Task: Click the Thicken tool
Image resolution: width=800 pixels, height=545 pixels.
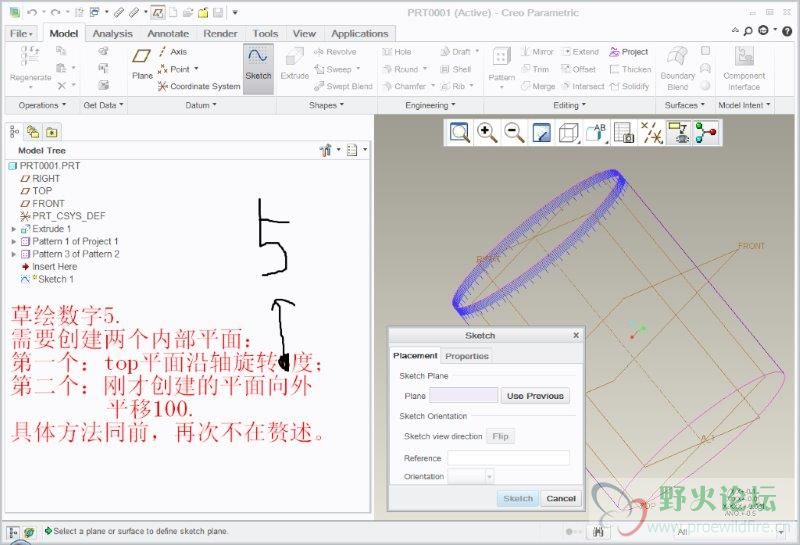Action: pyautogui.click(x=631, y=69)
